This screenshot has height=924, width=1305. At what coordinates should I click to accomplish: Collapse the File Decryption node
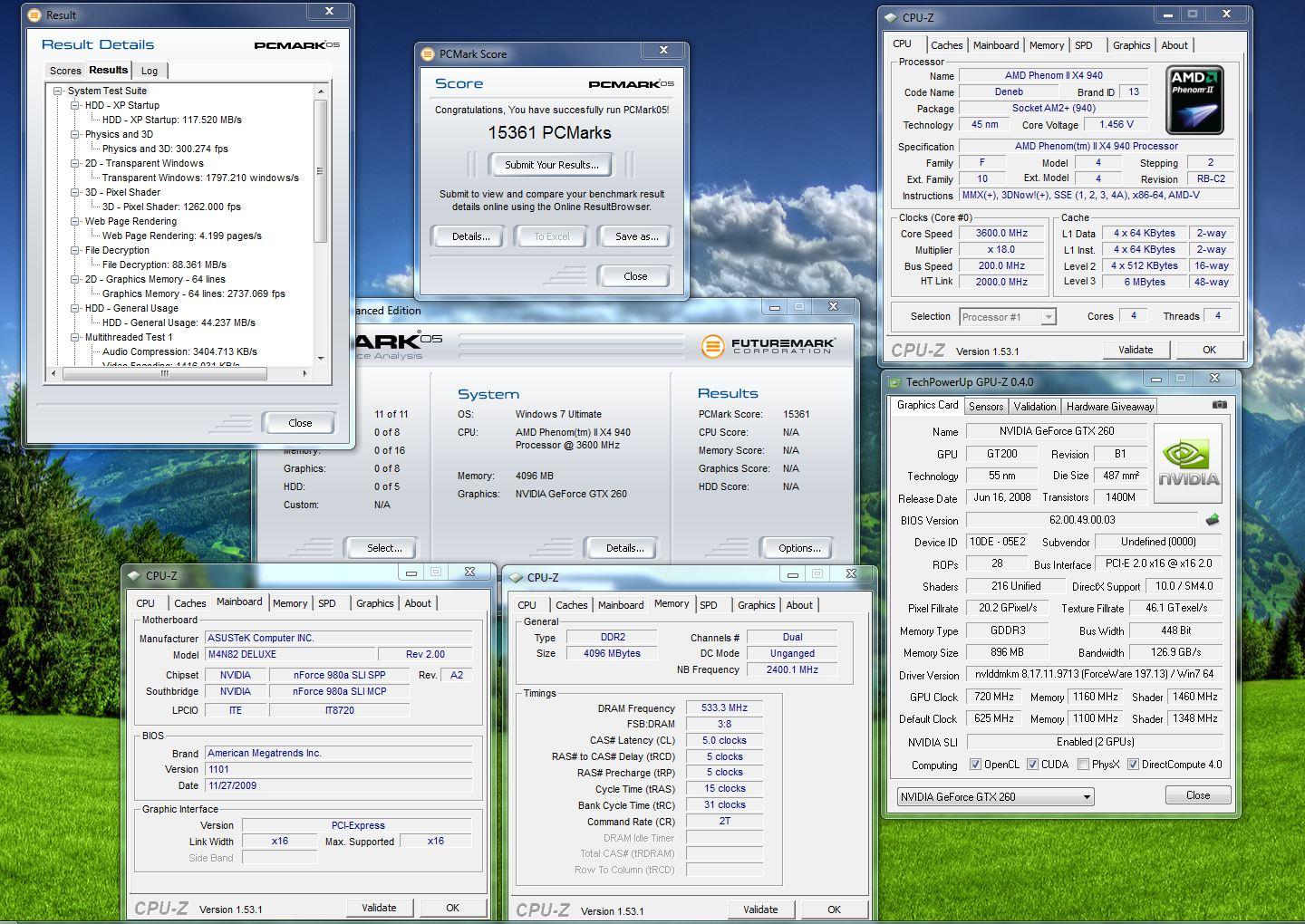75,250
